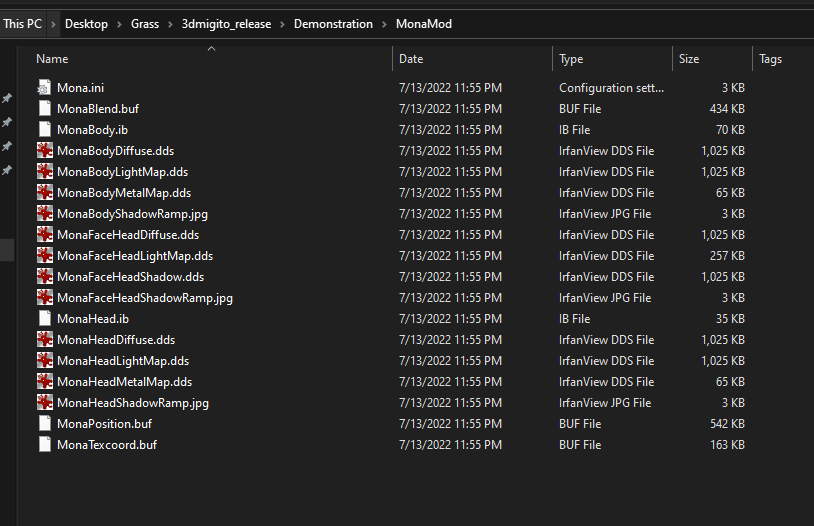Navigate to This PC breadcrumb
This screenshot has width=814, height=526.
(x=22, y=24)
